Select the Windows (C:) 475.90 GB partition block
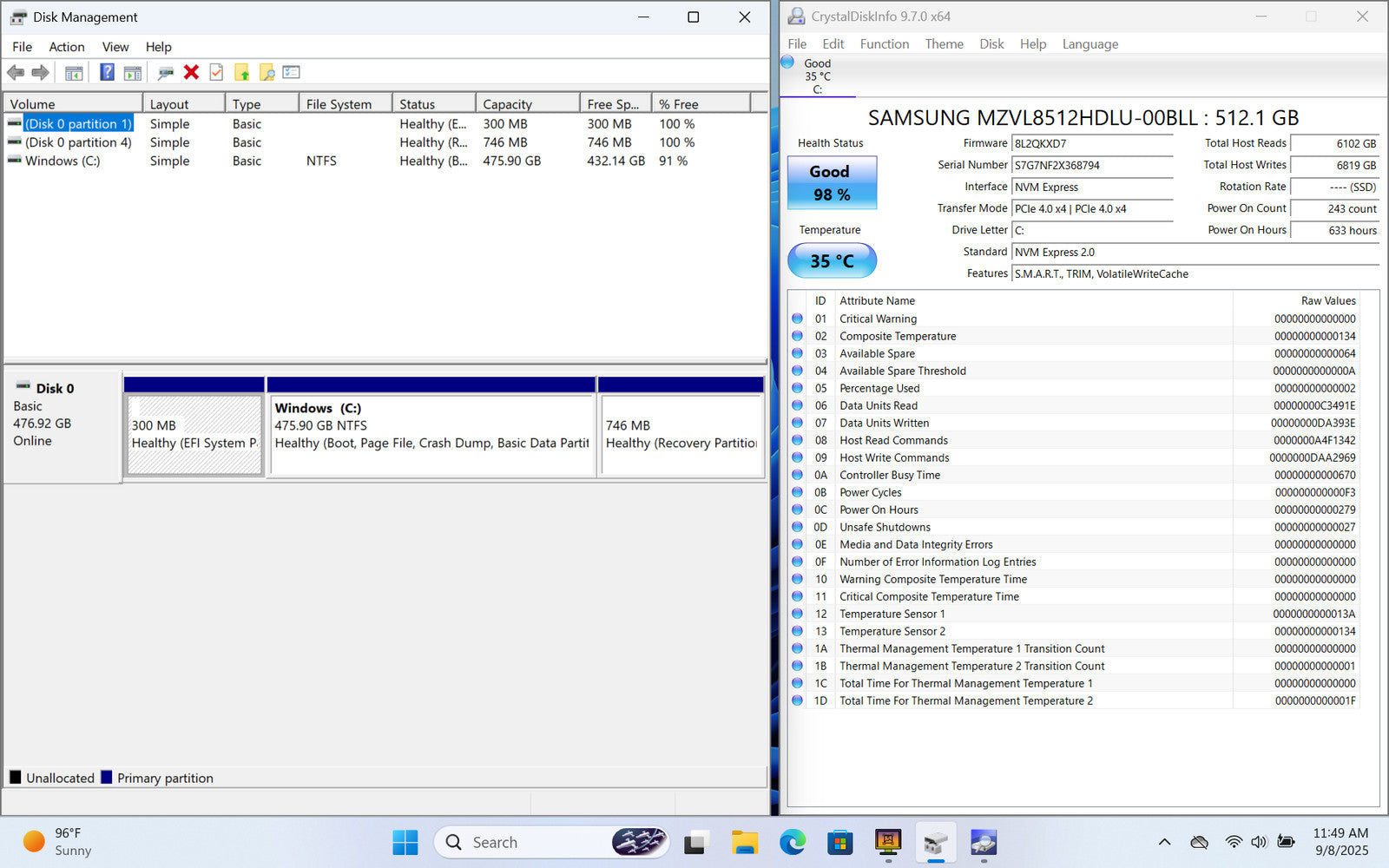 tap(431, 428)
